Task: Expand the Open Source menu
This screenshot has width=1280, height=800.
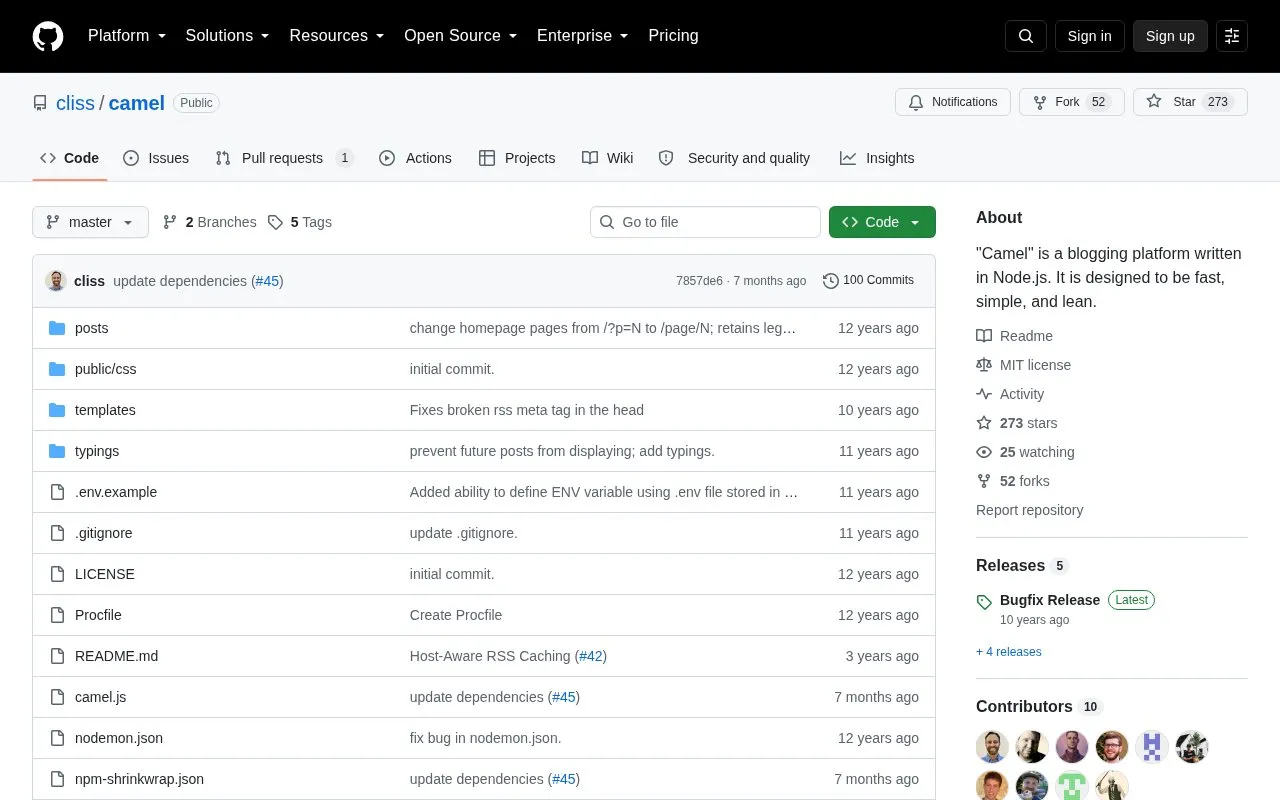Action: pos(461,36)
